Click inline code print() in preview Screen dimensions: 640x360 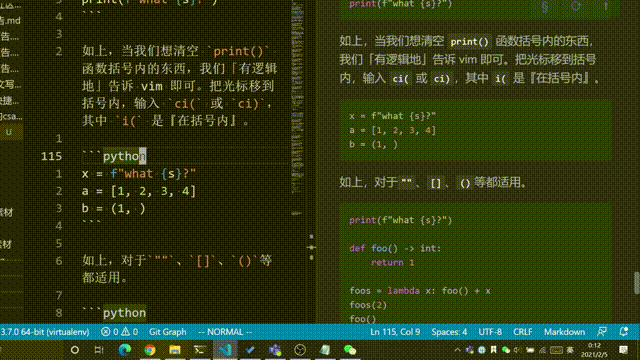pos(469,42)
